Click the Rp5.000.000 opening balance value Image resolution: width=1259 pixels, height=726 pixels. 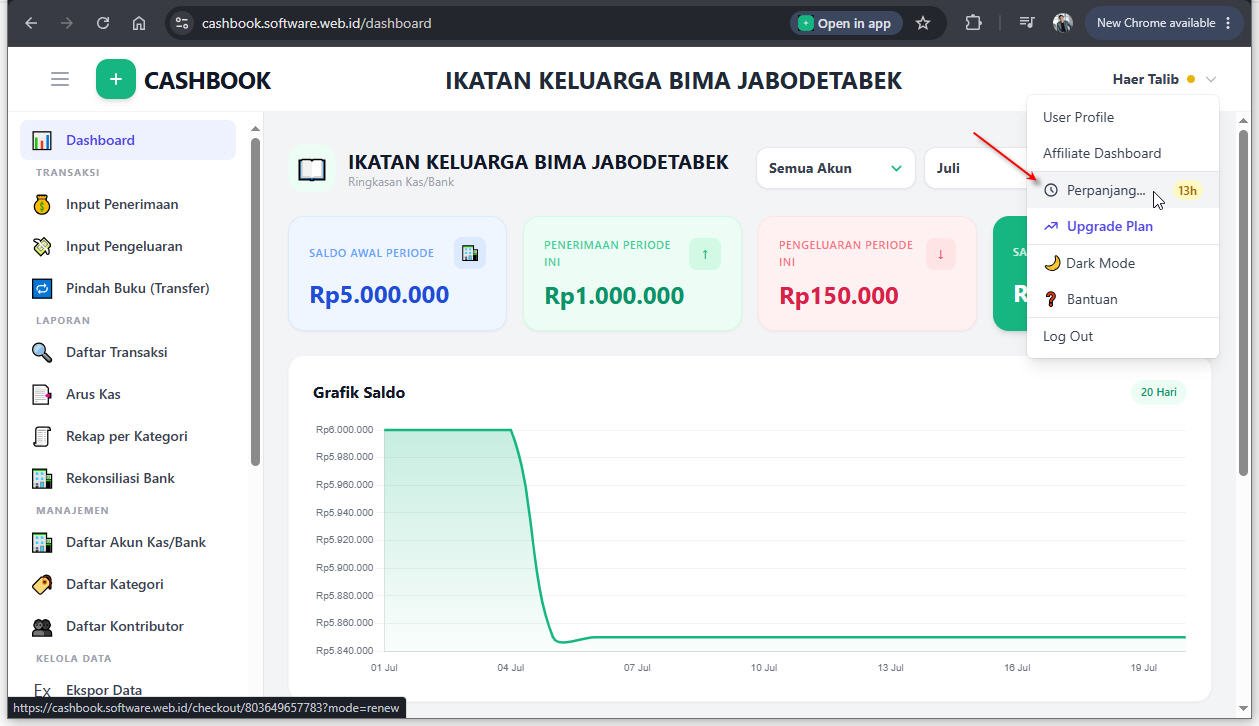click(379, 294)
